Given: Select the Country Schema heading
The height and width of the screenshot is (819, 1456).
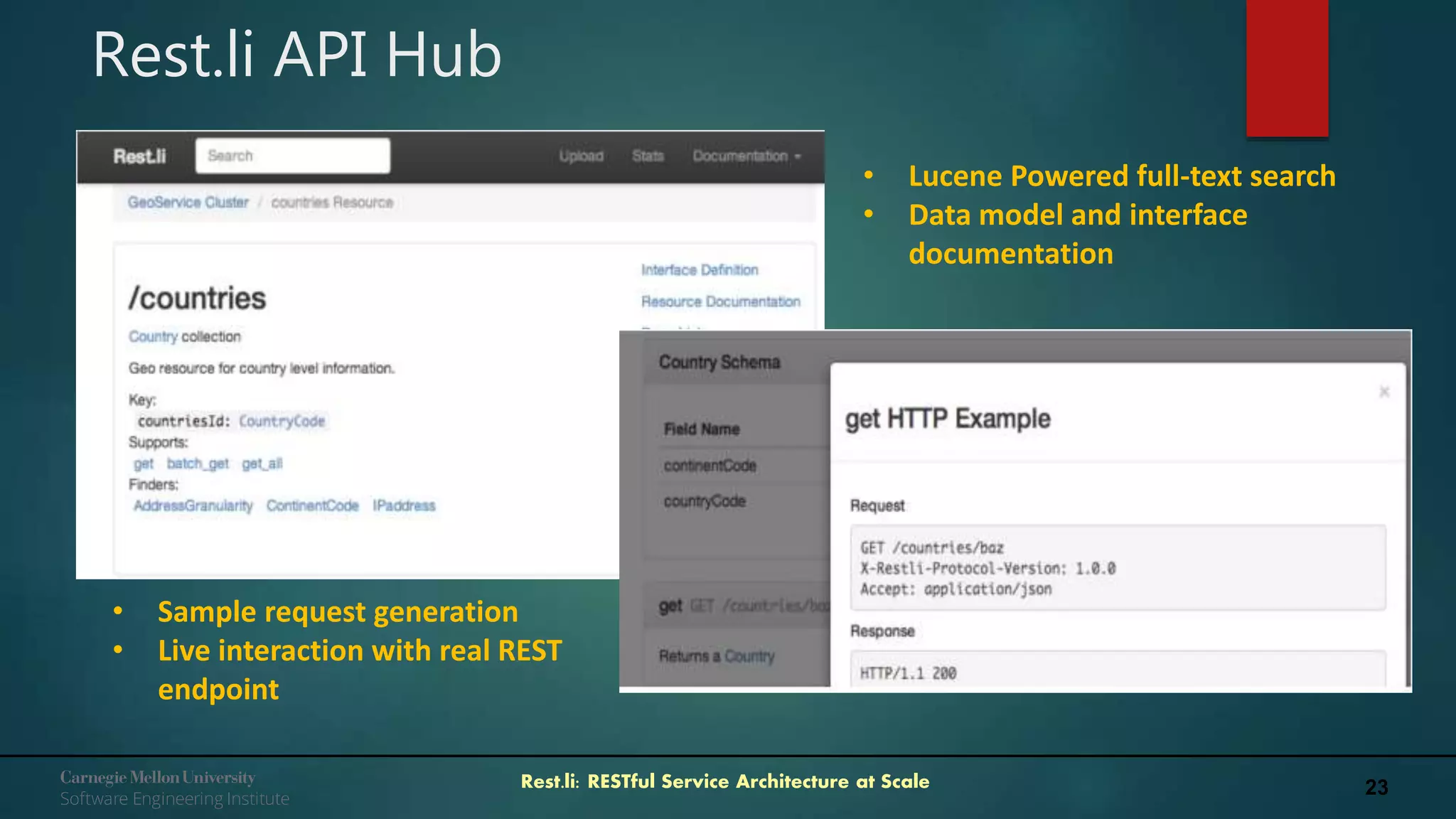Looking at the screenshot, I should coord(719,362).
